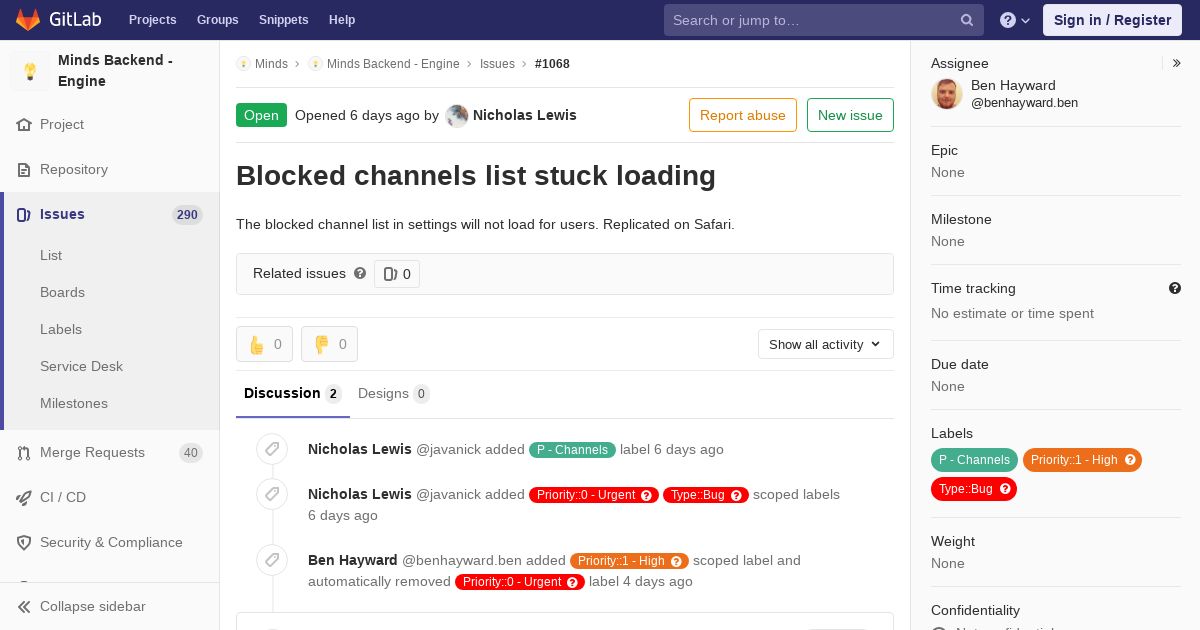The height and width of the screenshot is (630, 1200).
Task: Open Labels in sidebar
Action: pyautogui.click(x=61, y=330)
